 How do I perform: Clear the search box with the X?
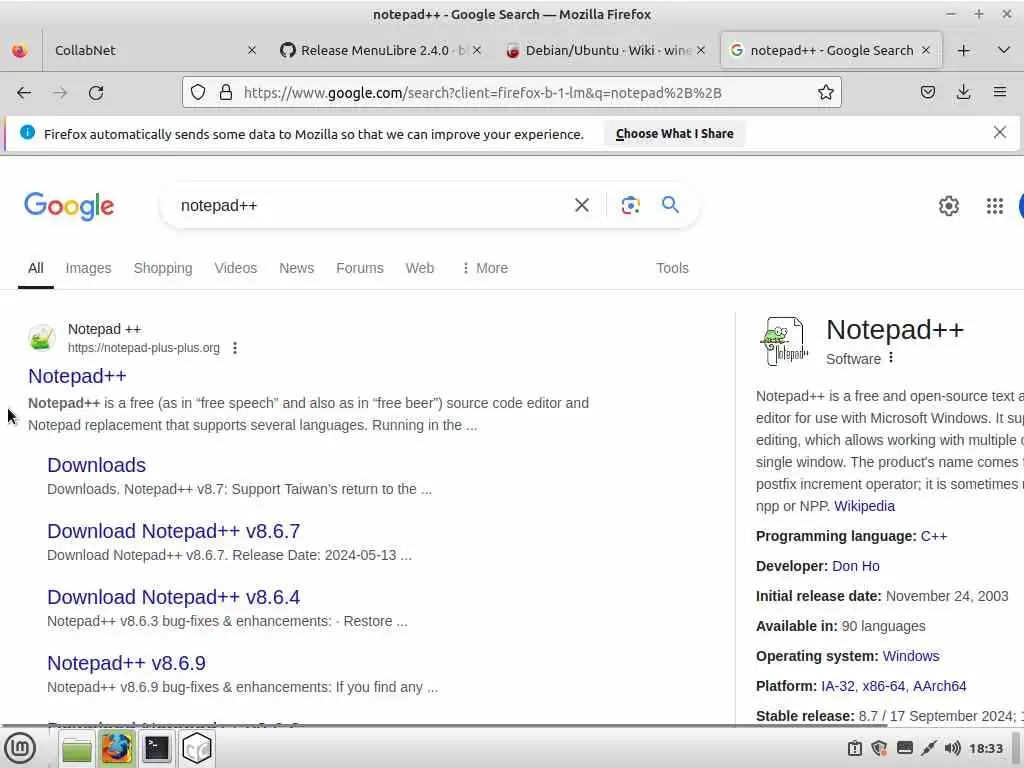click(581, 206)
